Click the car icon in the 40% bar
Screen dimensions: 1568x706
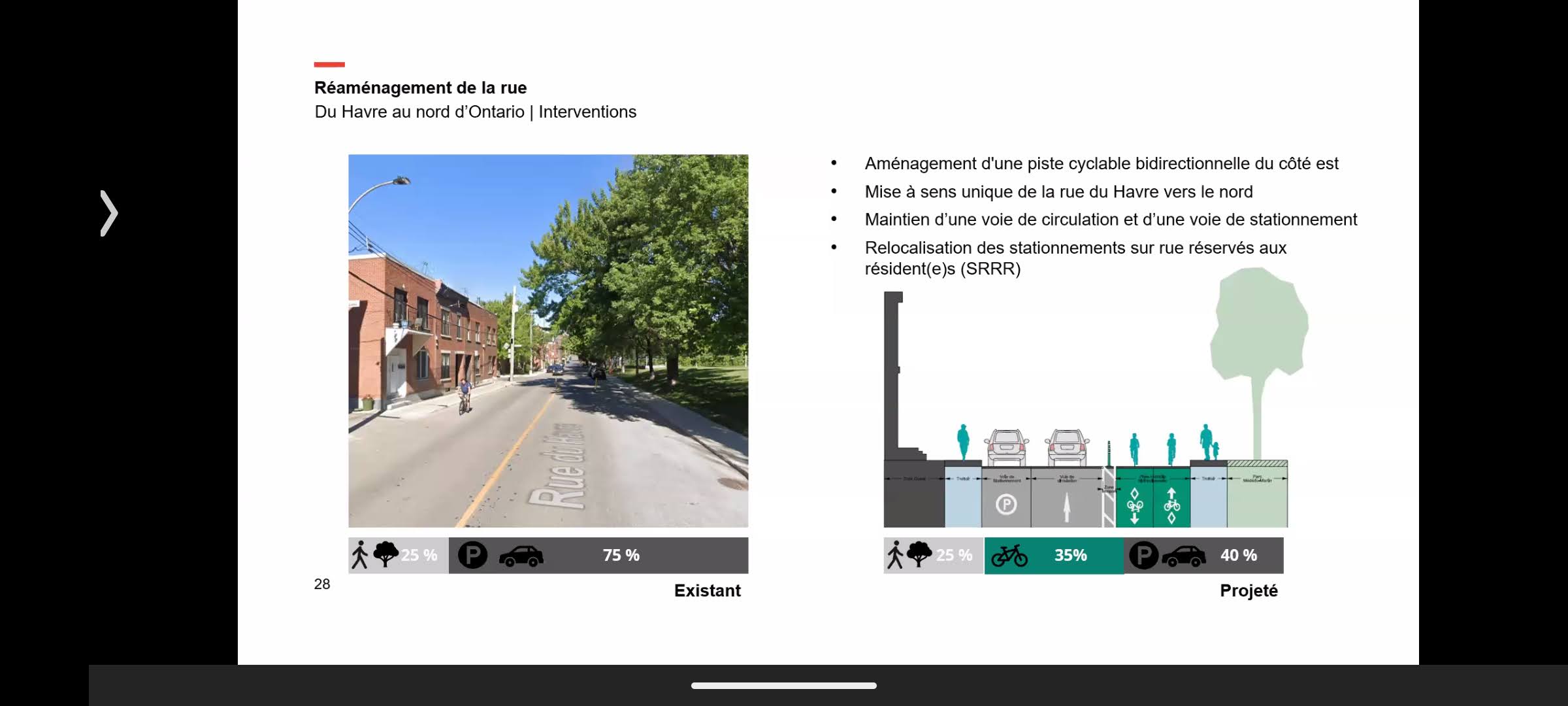point(1183,556)
